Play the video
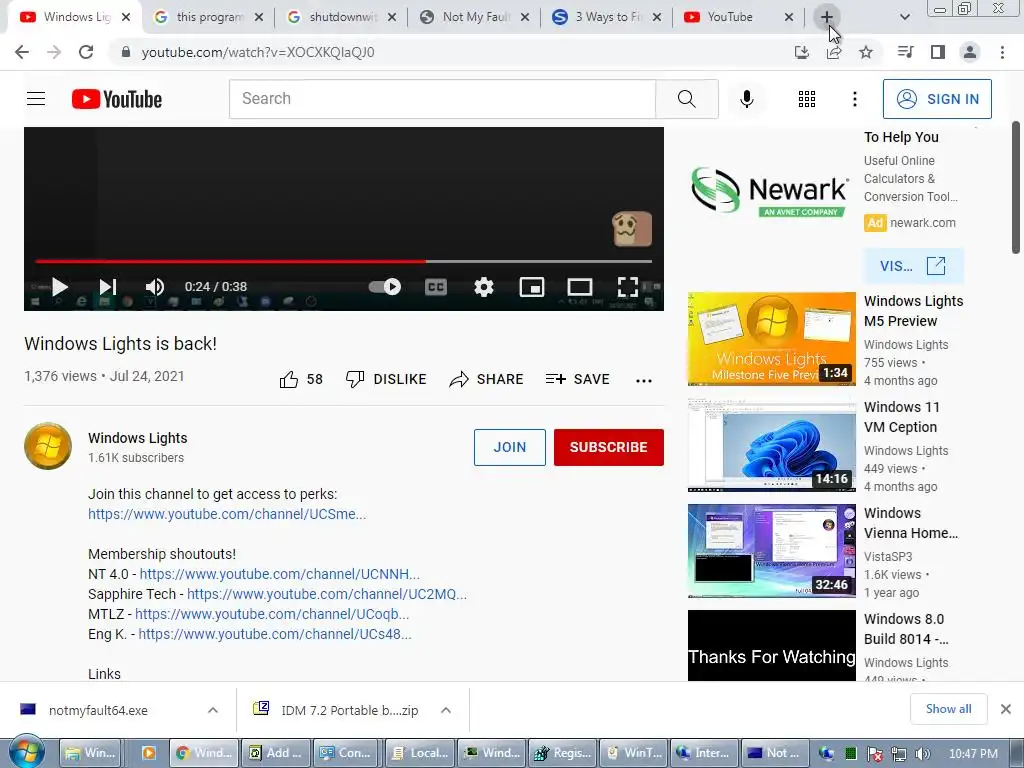This screenshot has height=768, width=1024. coord(59,287)
